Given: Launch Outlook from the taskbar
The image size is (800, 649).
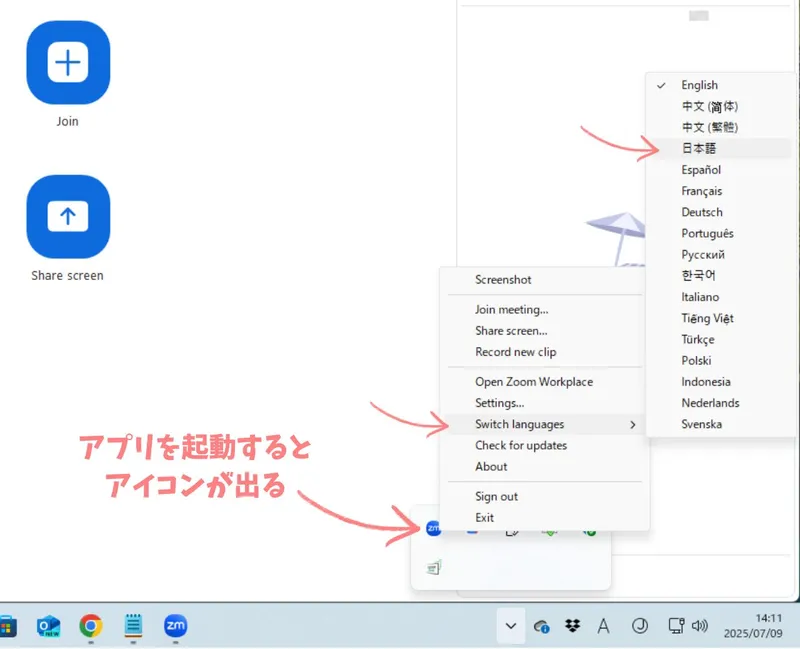Looking at the screenshot, I should [x=48, y=626].
